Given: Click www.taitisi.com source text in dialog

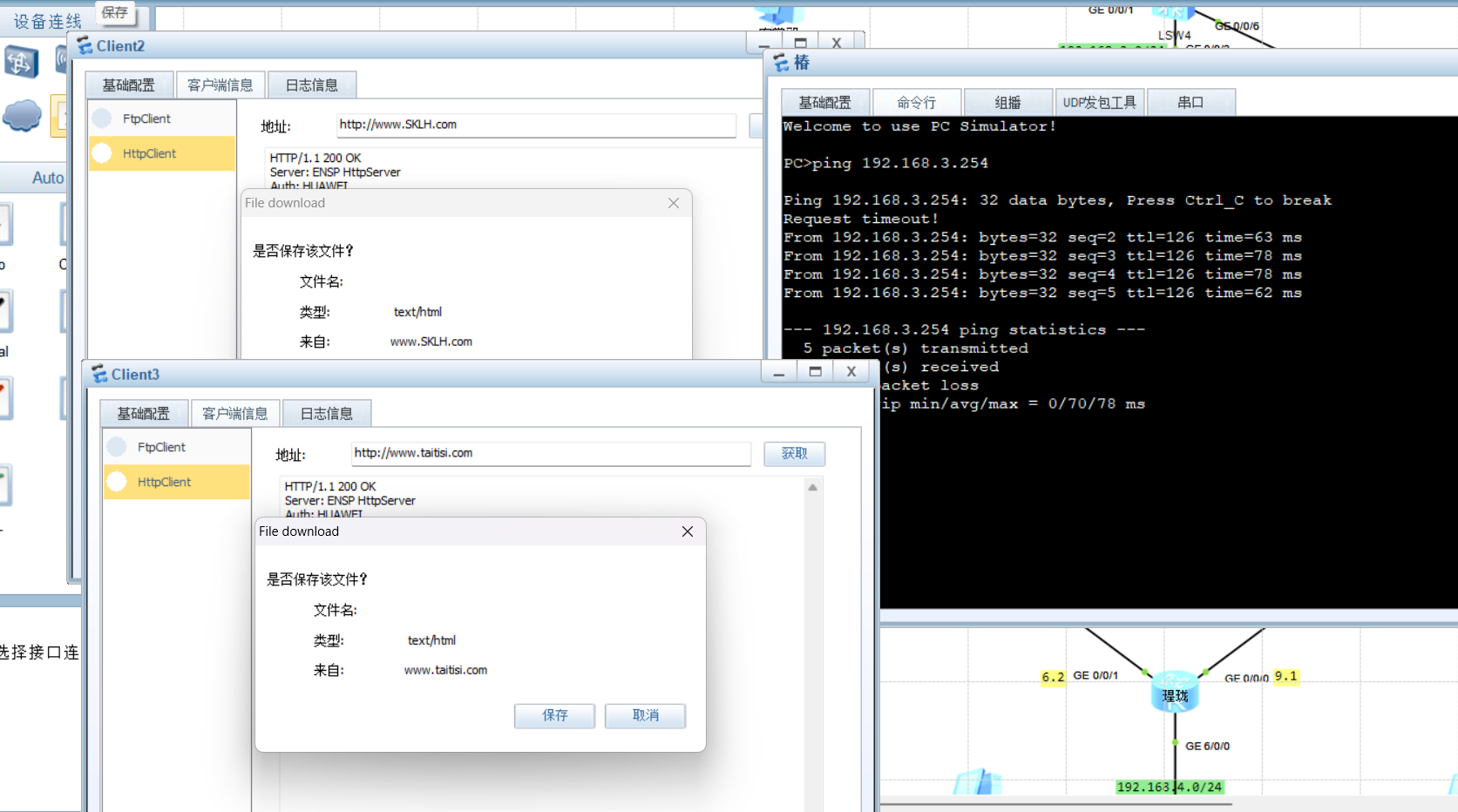Looking at the screenshot, I should (445, 670).
